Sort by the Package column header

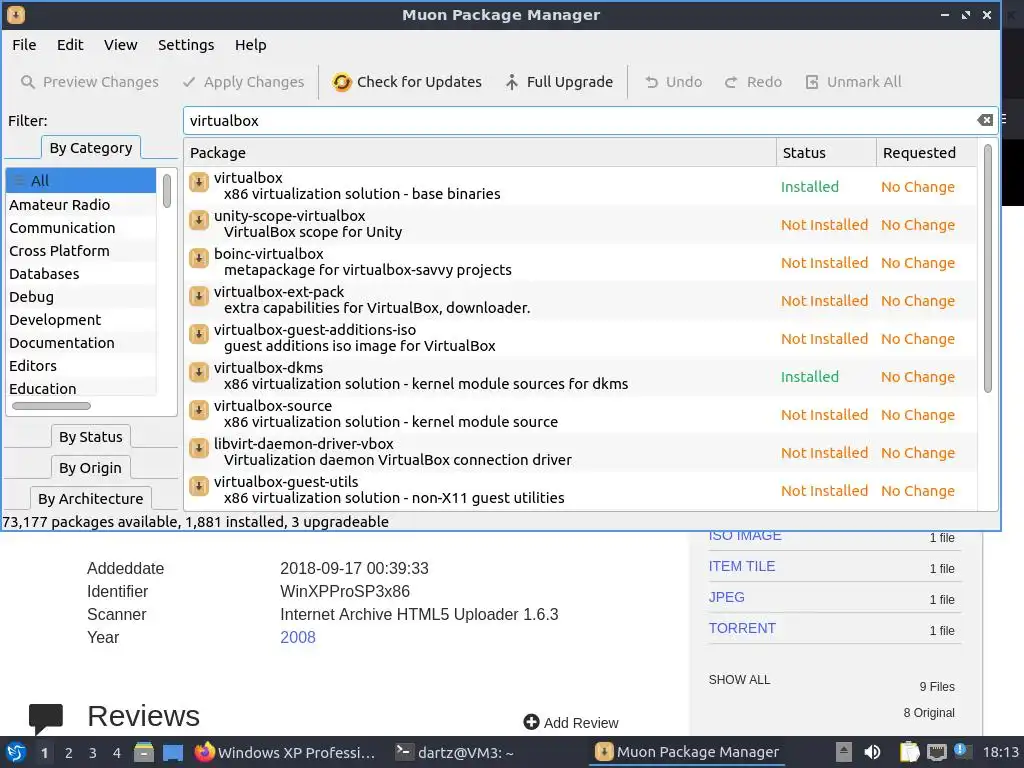[480, 152]
